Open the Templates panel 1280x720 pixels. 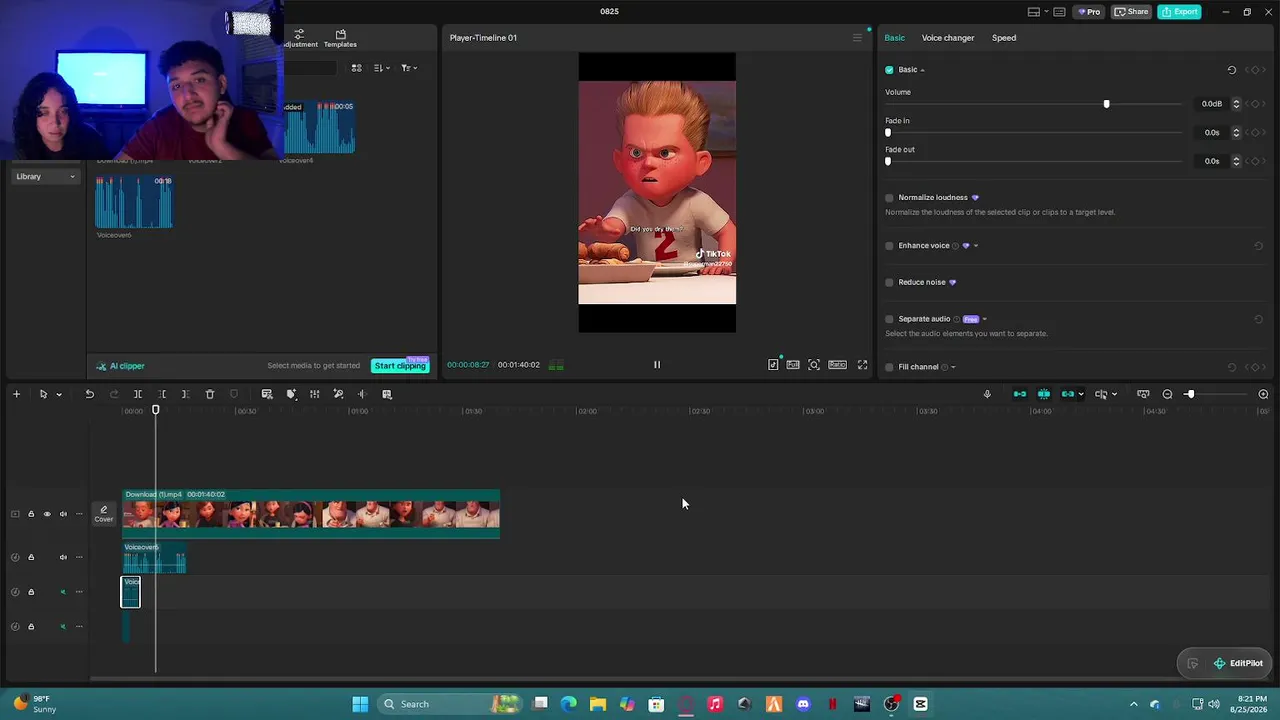point(340,38)
